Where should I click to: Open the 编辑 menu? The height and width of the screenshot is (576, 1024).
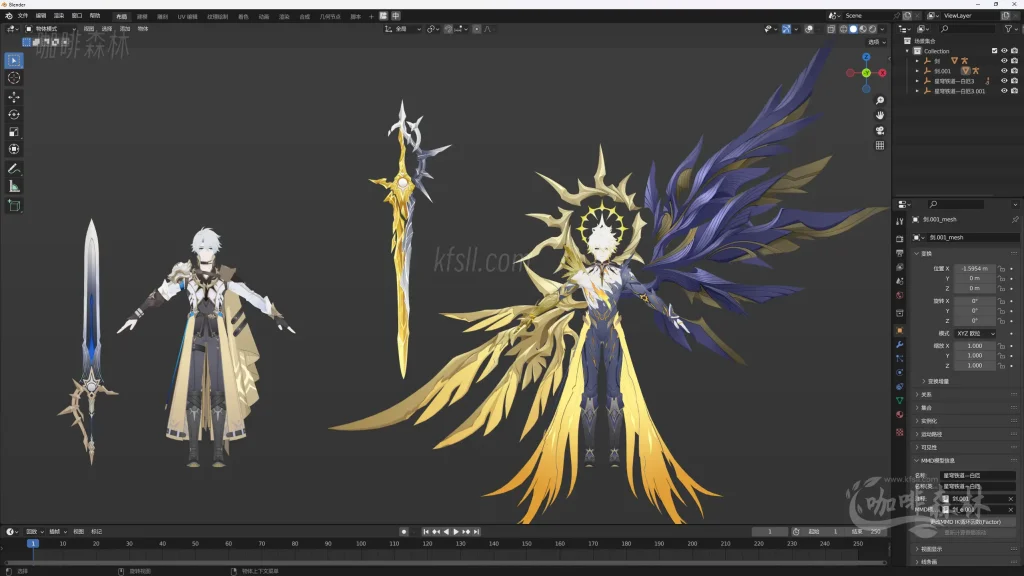click(41, 16)
